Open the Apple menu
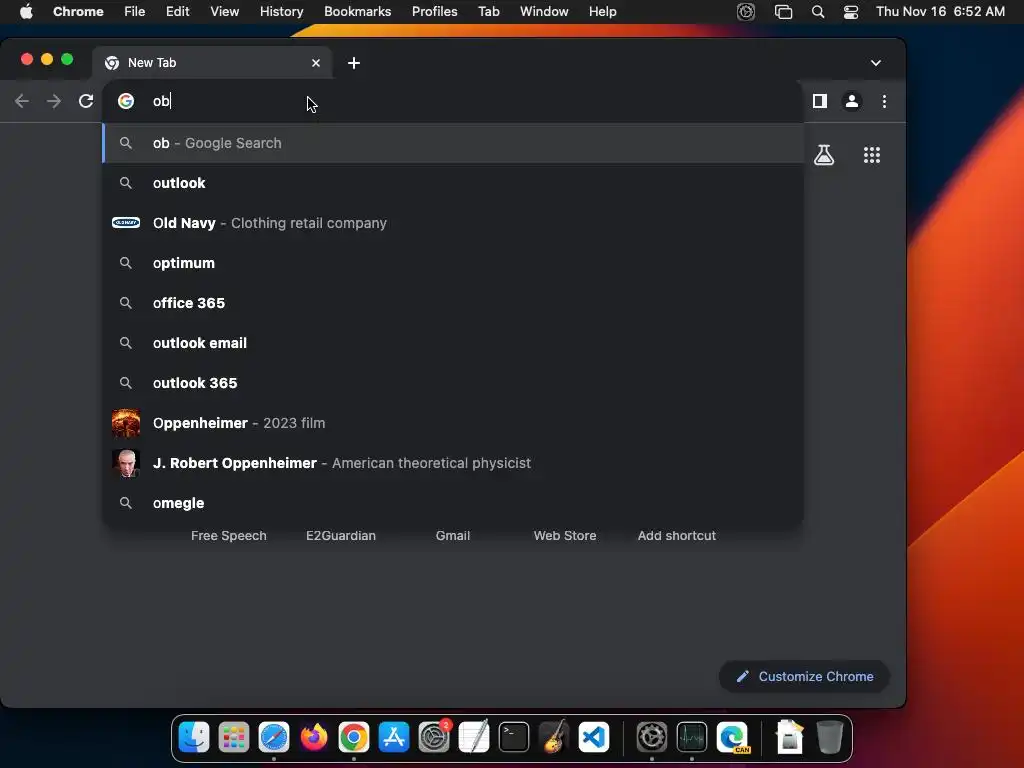This screenshot has height=768, width=1024. [26, 11]
